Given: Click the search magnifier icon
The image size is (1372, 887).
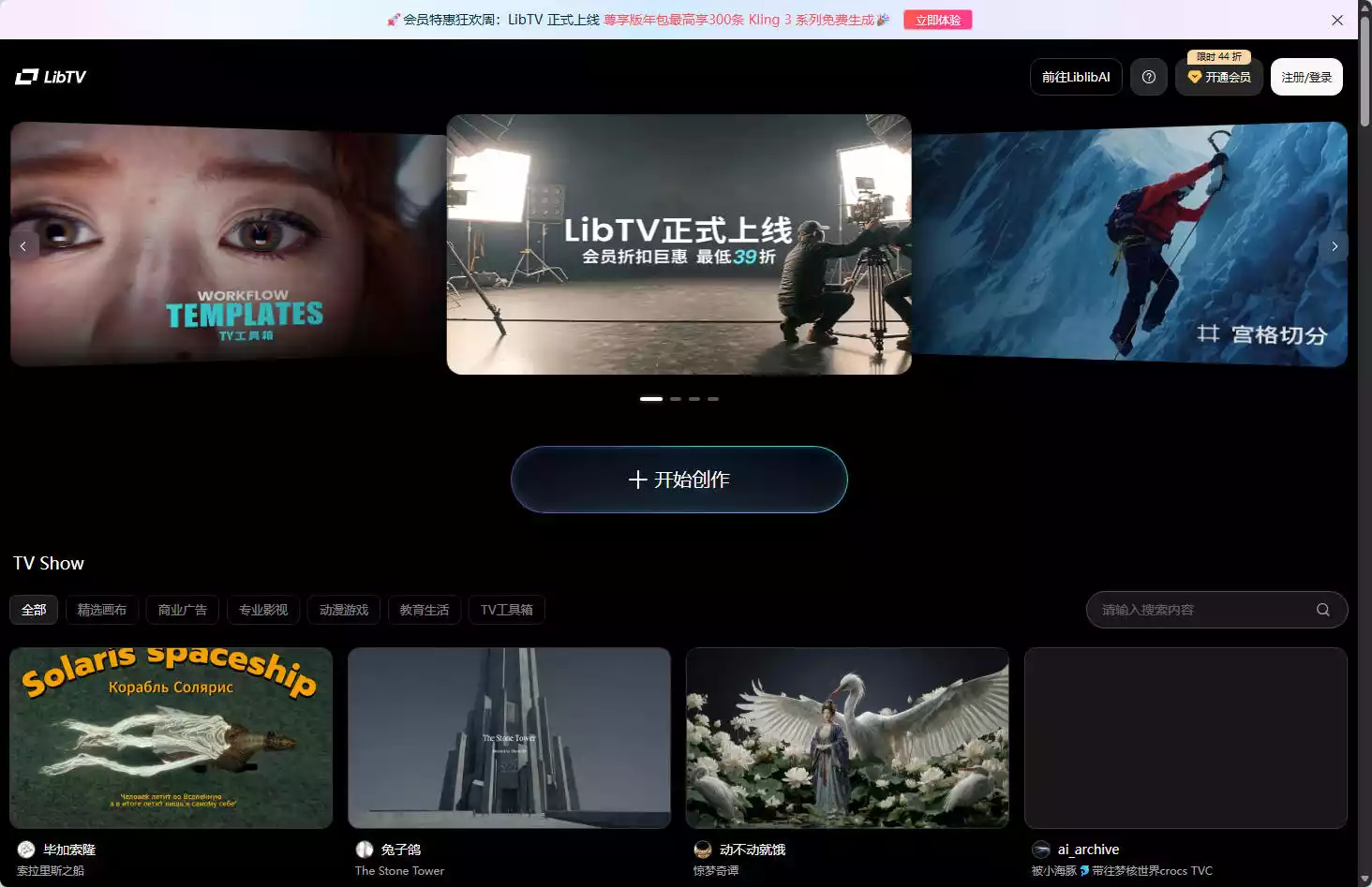Looking at the screenshot, I should click(1322, 610).
